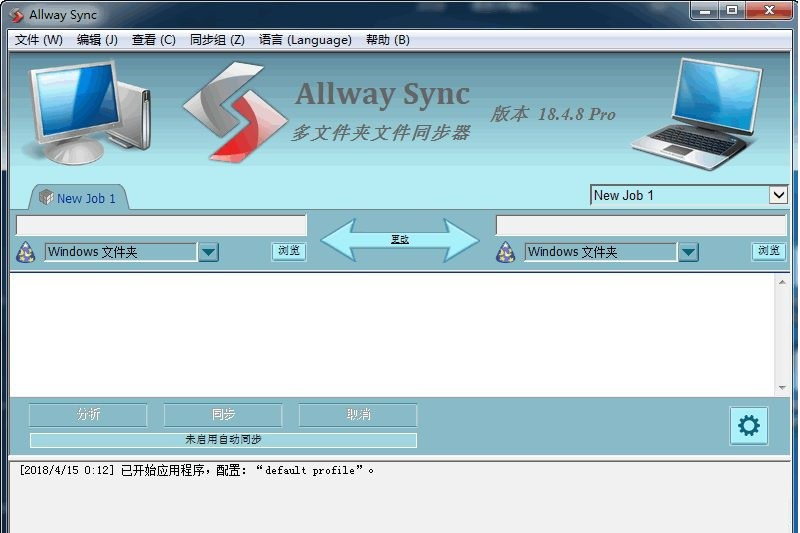The height and width of the screenshot is (533, 800).
Task: Expand the New Job 1 job selector dropdown
Action: [778, 195]
